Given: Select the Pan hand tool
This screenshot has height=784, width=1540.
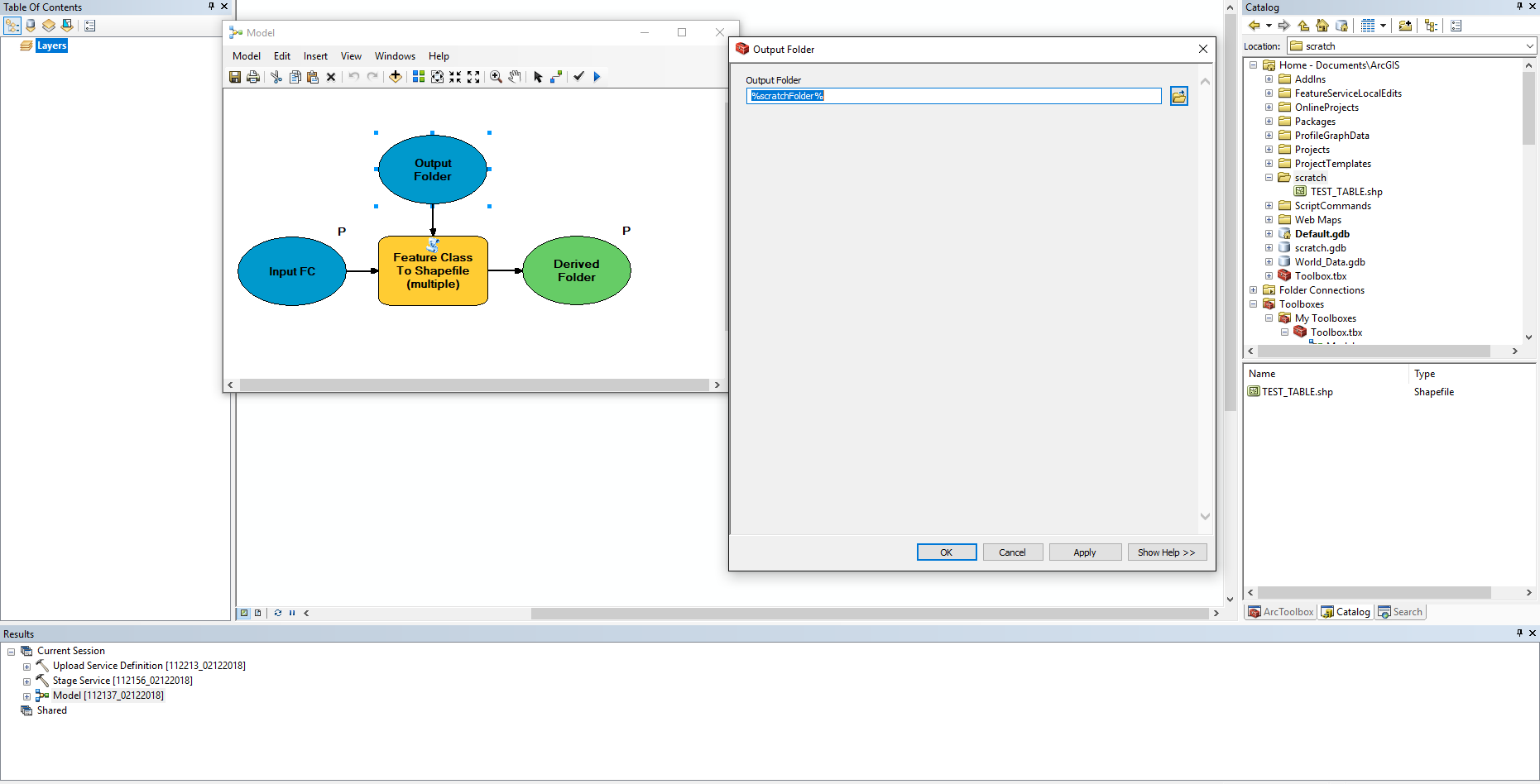Looking at the screenshot, I should 514,77.
